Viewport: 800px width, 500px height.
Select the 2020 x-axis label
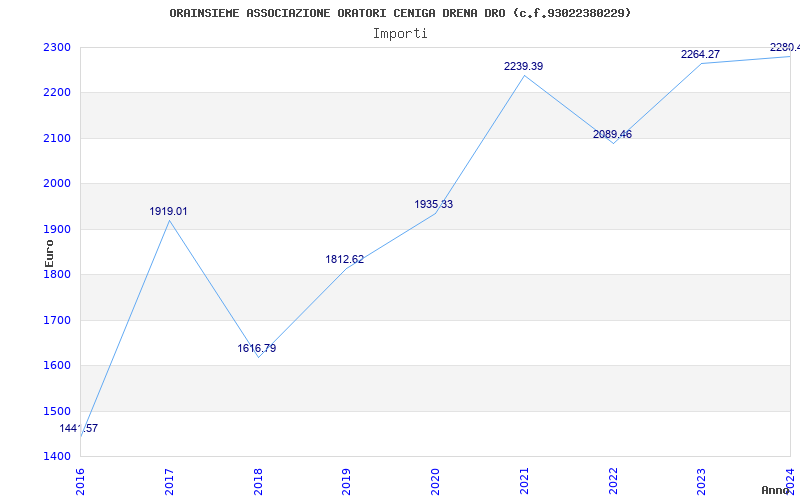pos(435,481)
